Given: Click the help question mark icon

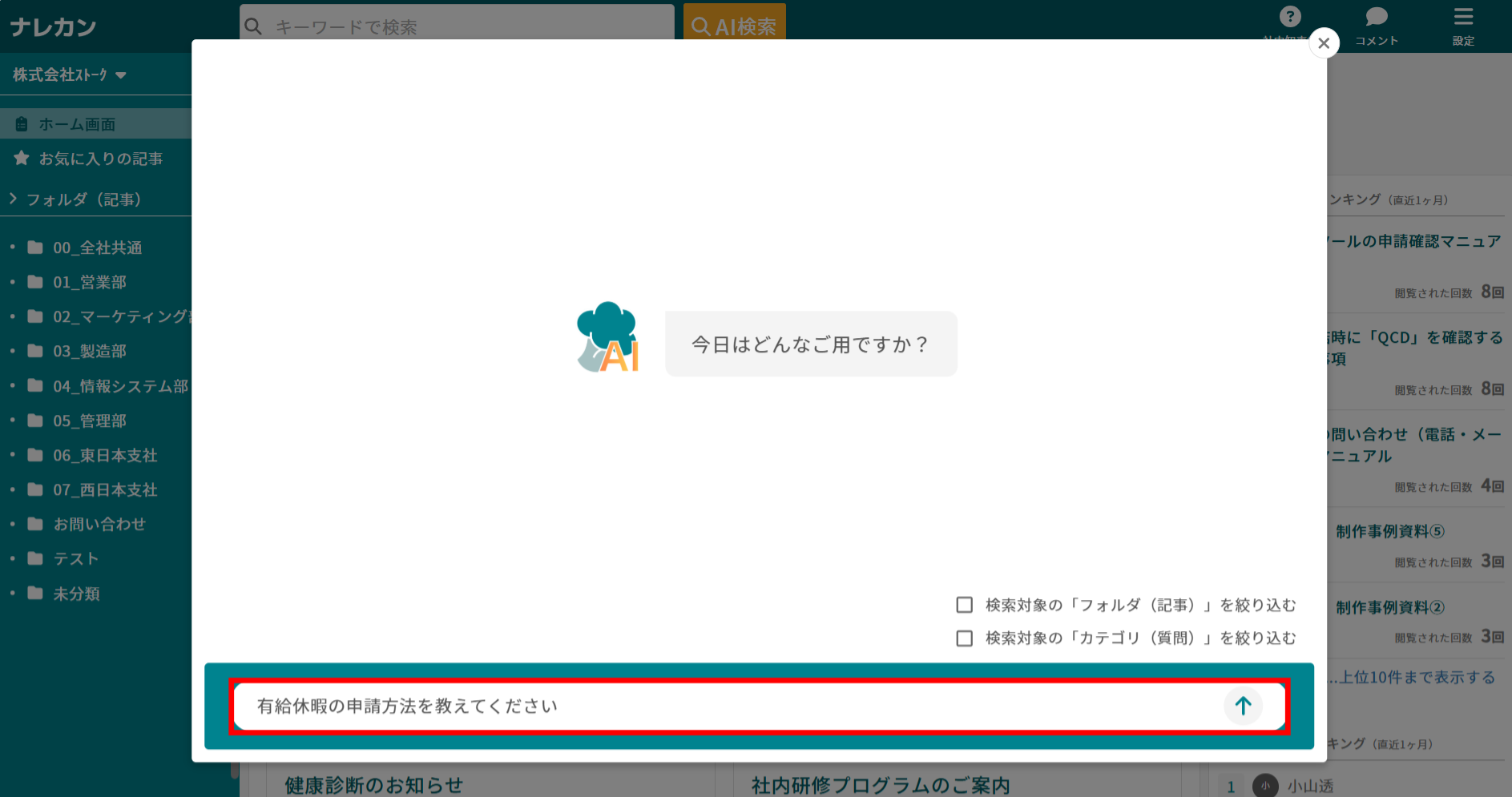Looking at the screenshot, I should tap(1289, 16).
